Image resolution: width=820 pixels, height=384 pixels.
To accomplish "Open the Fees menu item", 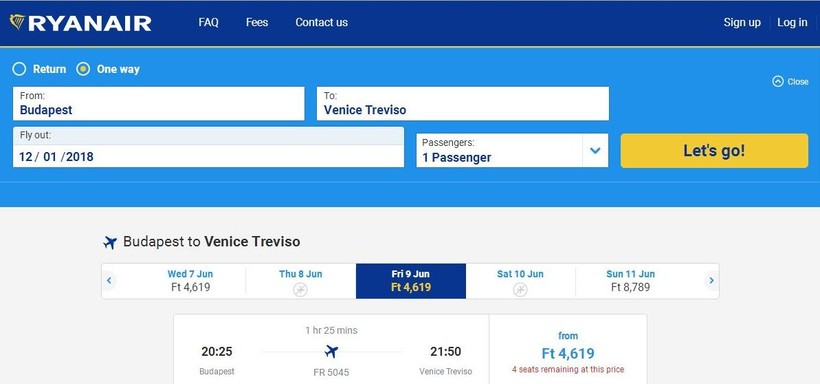I will [x=257, y=22].
